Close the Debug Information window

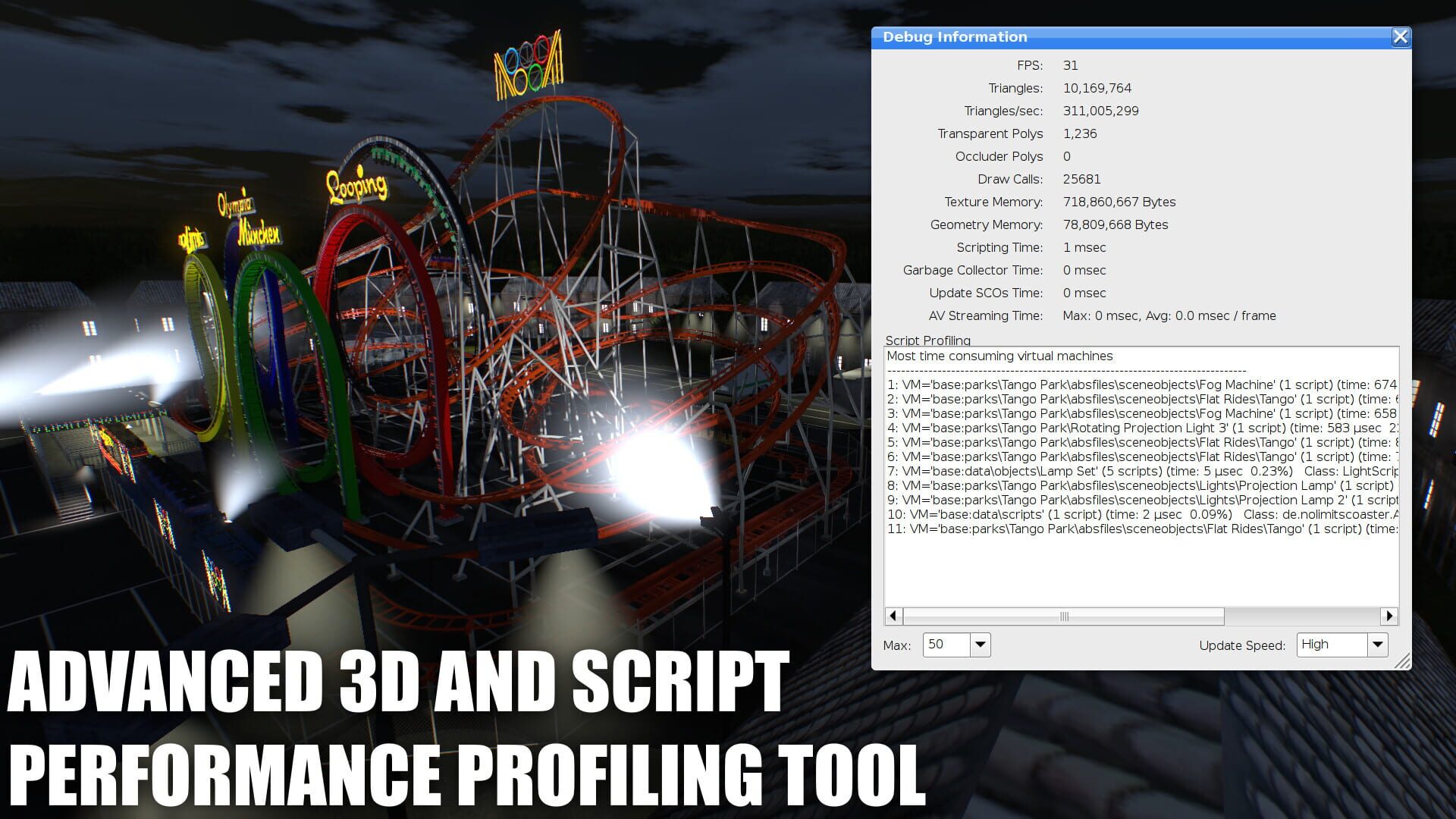(1400, 36)
